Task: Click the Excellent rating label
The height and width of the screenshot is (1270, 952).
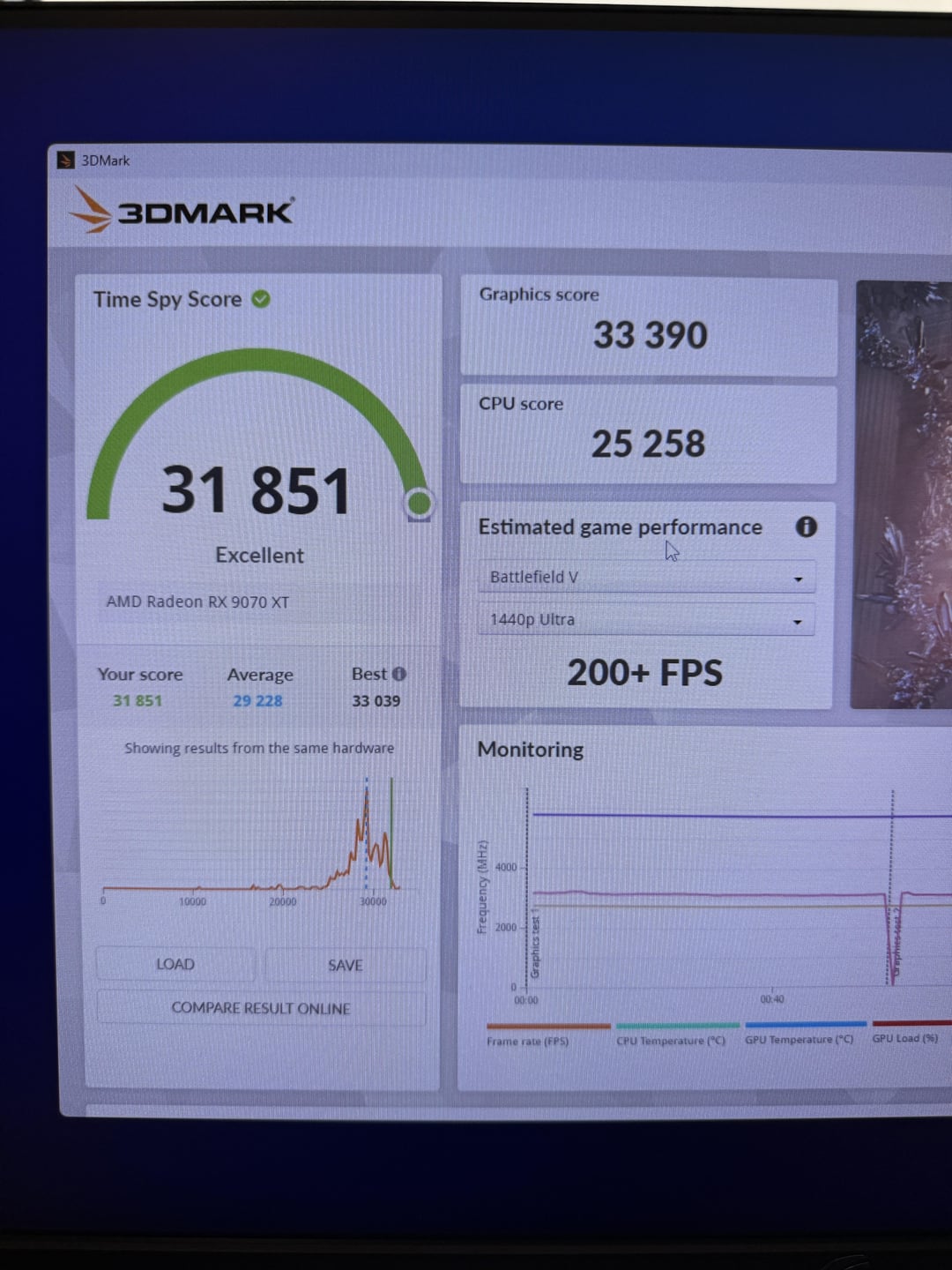Action: tap(259, 556)
